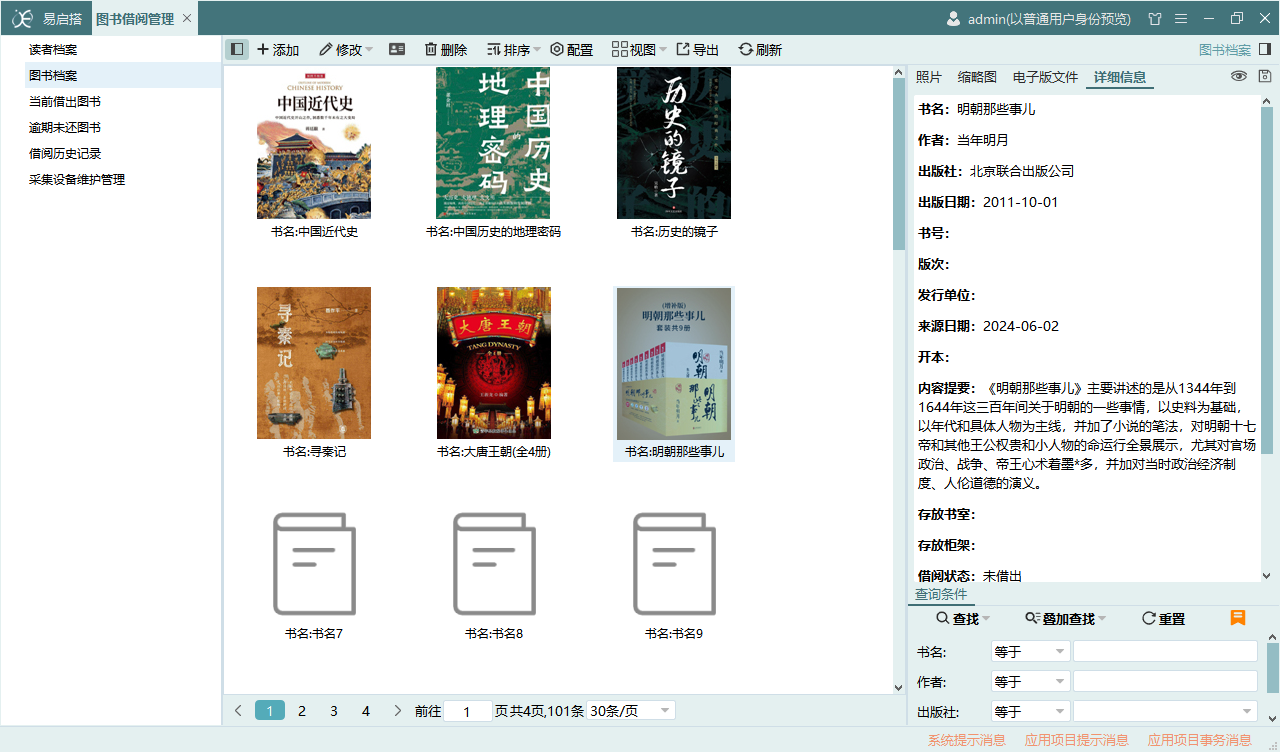Open the 配置 (configure) settings button

572,49
